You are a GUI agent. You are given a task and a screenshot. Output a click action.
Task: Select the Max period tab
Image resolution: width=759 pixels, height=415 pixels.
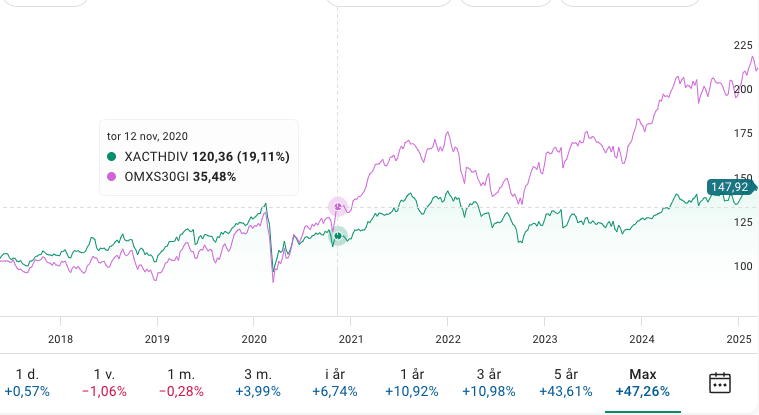coord(642,381)
